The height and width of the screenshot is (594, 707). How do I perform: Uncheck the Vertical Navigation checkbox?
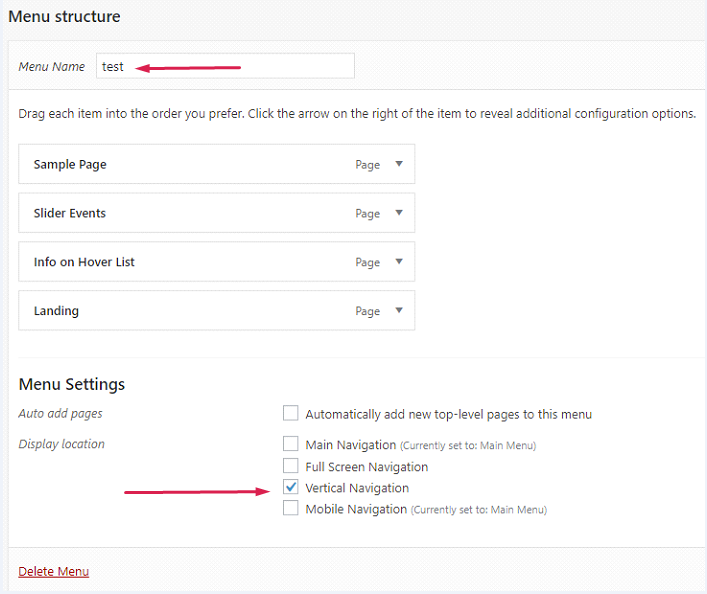point(291,488)
